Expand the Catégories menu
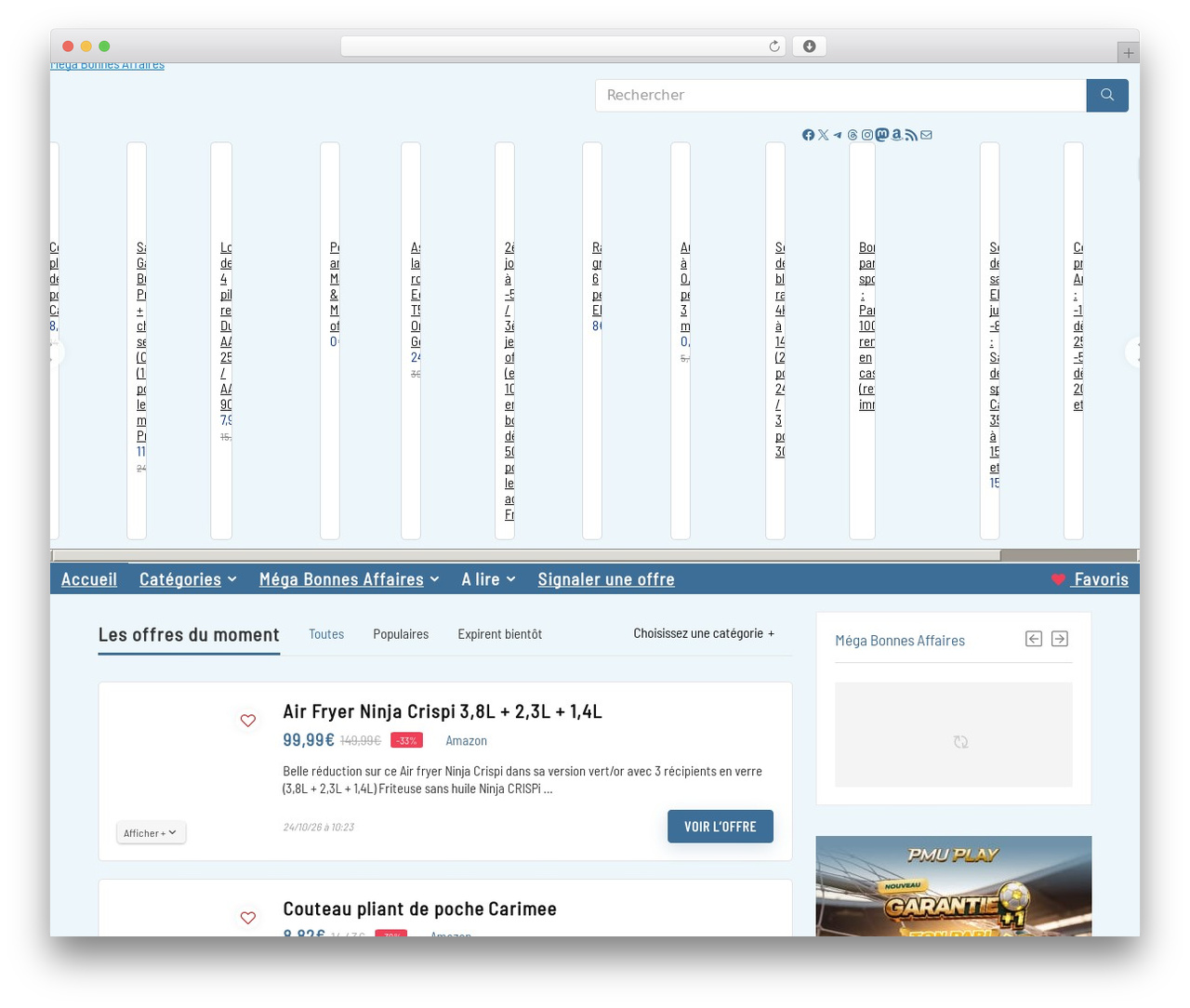Screen dimensions: 1190x1008 click(x=188, y=579)
